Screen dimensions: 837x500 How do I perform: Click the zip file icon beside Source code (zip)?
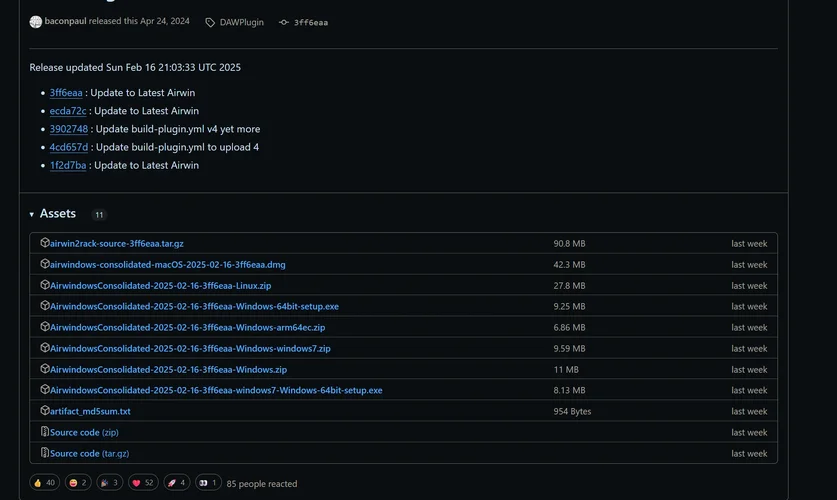point(45,432)
